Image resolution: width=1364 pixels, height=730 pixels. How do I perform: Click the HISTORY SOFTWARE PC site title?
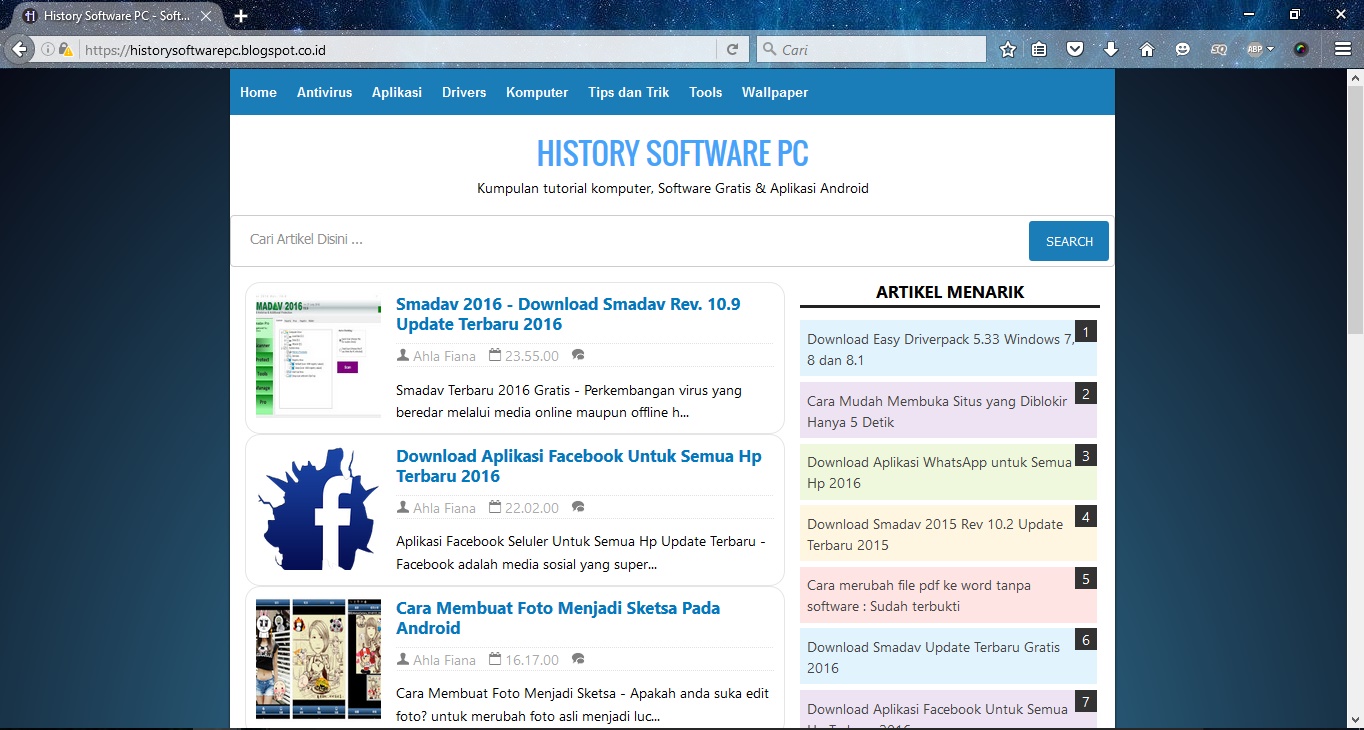tap(673, 153)
